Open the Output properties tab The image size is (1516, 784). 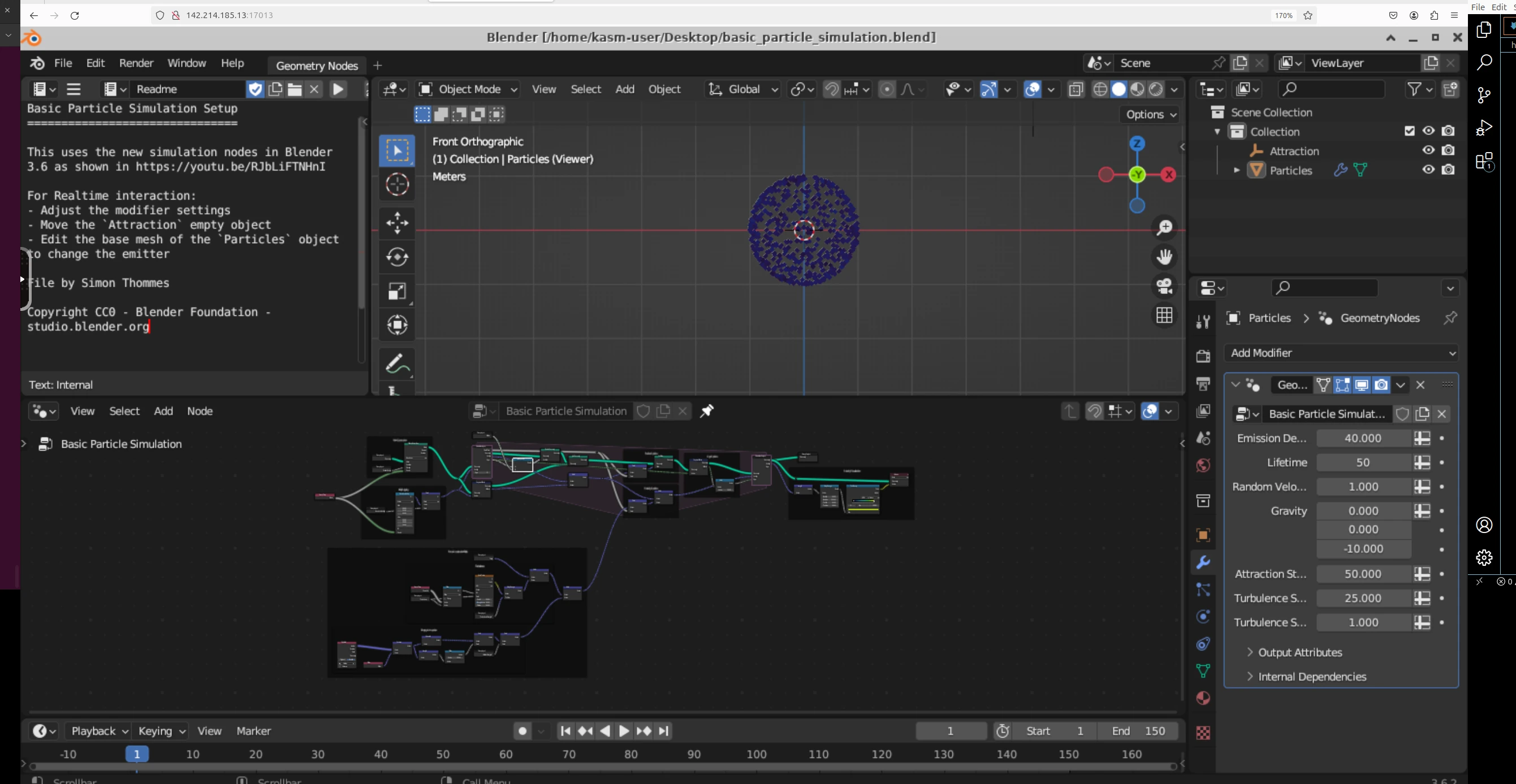click(x=1203, y=383)
